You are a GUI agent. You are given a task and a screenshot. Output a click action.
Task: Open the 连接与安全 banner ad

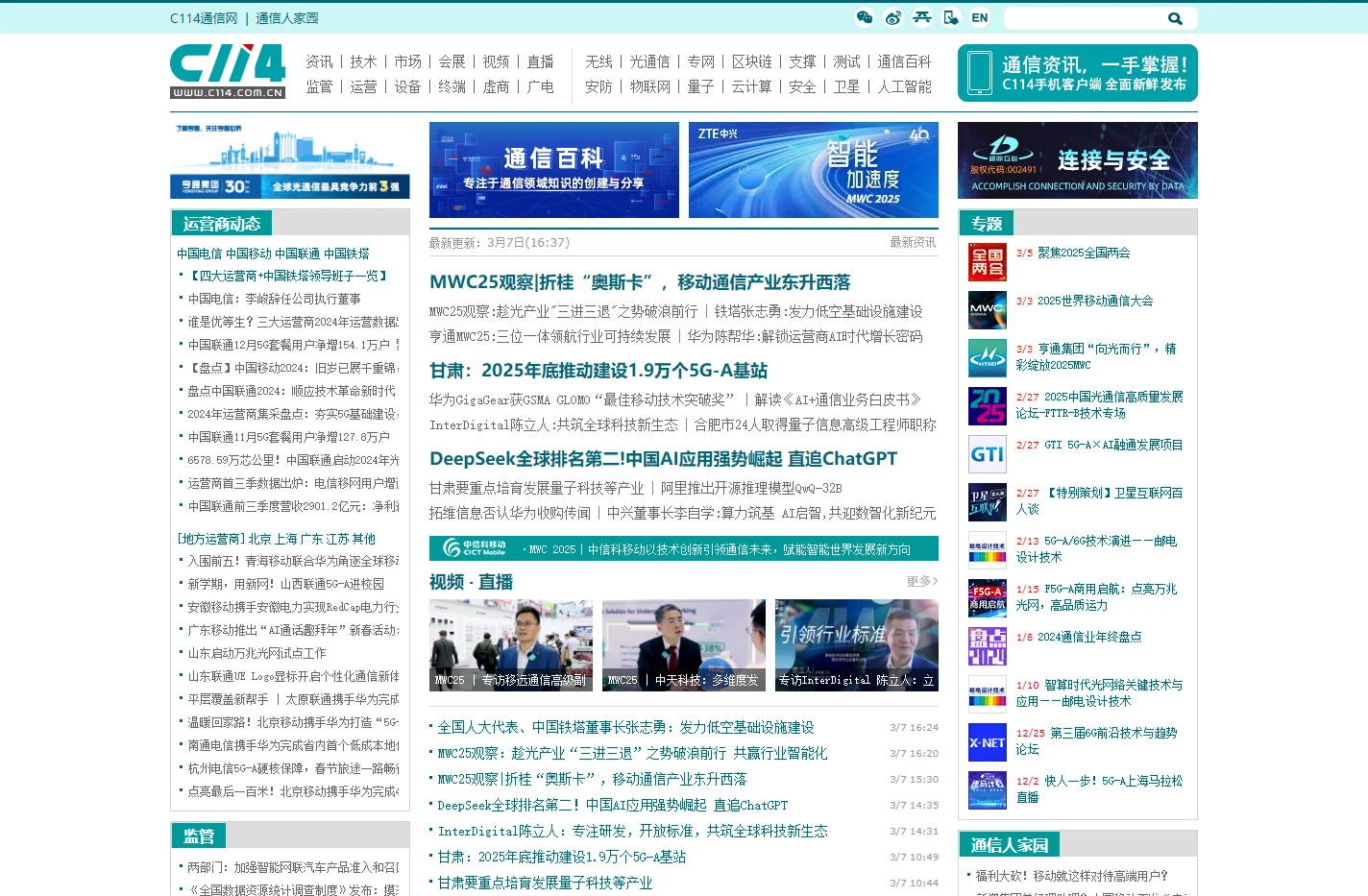coord(1078,160)
